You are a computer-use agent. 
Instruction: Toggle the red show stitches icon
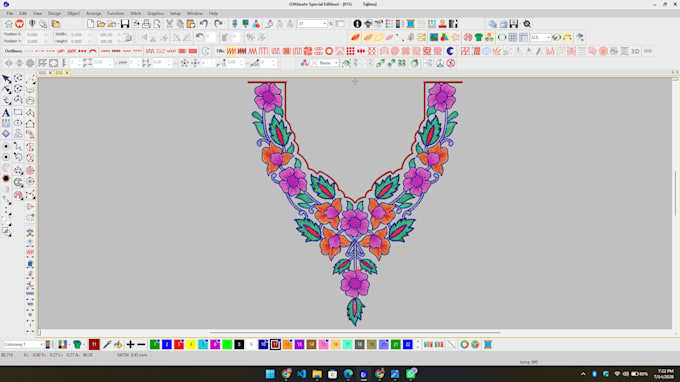(355, 37)
